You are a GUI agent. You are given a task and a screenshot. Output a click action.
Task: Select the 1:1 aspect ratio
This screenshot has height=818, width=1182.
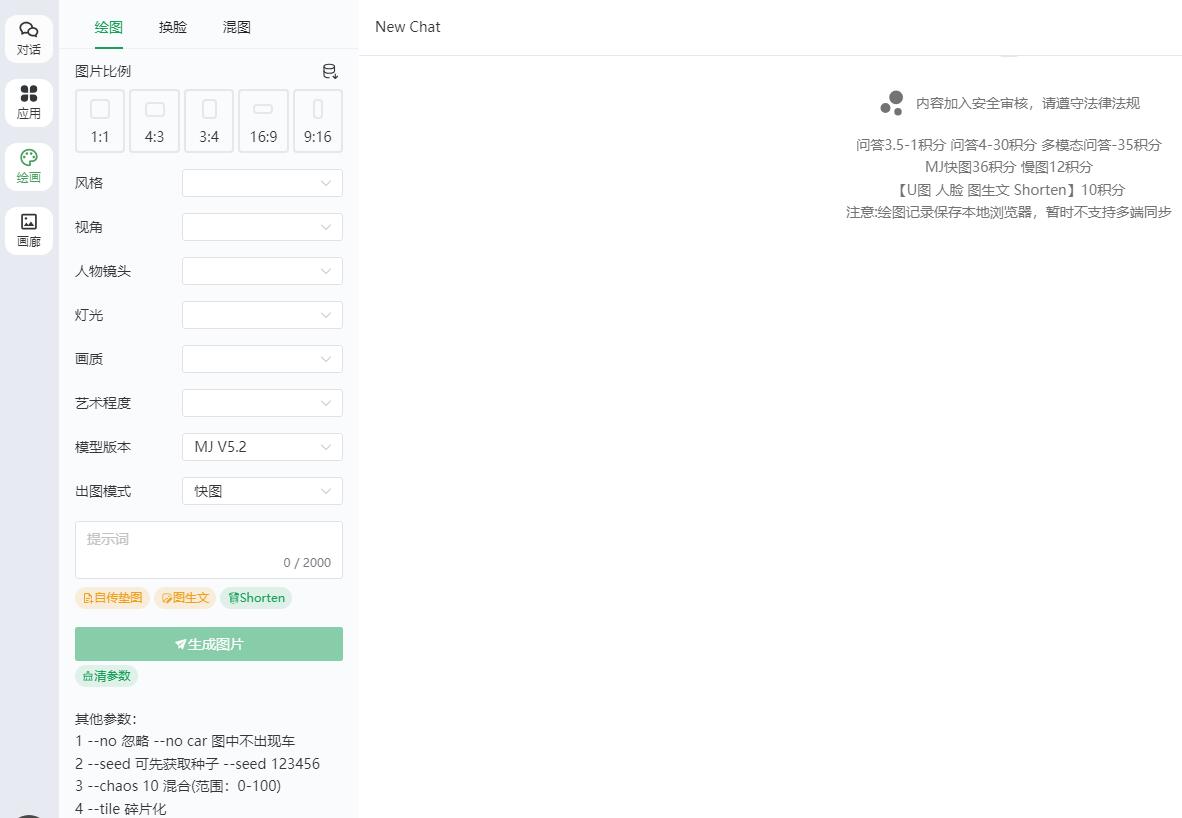[x=100, y=121]
